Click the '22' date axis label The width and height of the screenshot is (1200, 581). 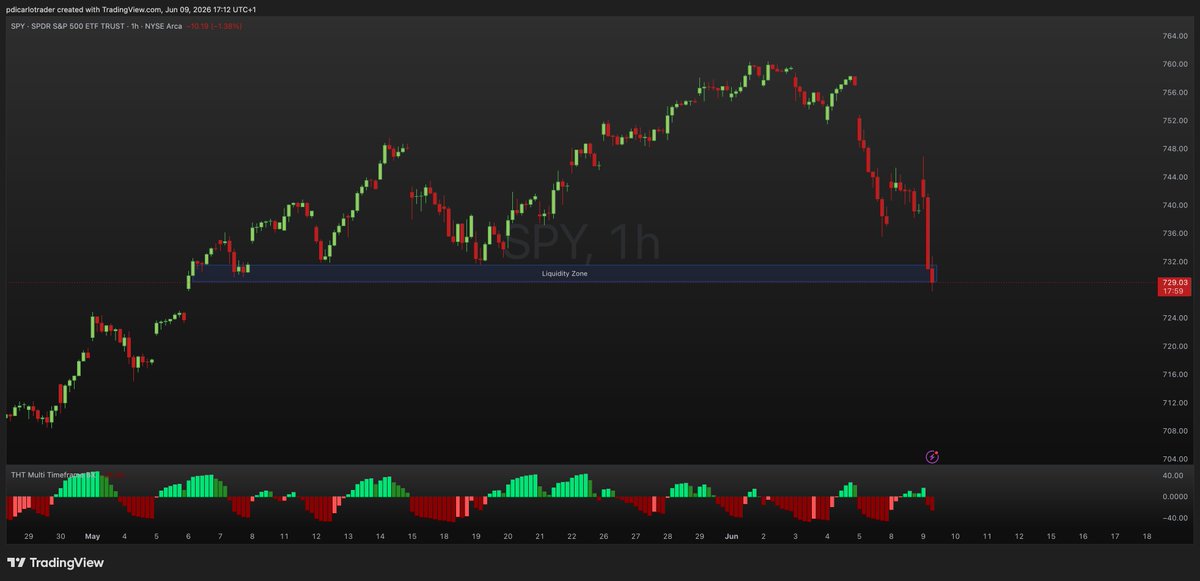[571, 536]
